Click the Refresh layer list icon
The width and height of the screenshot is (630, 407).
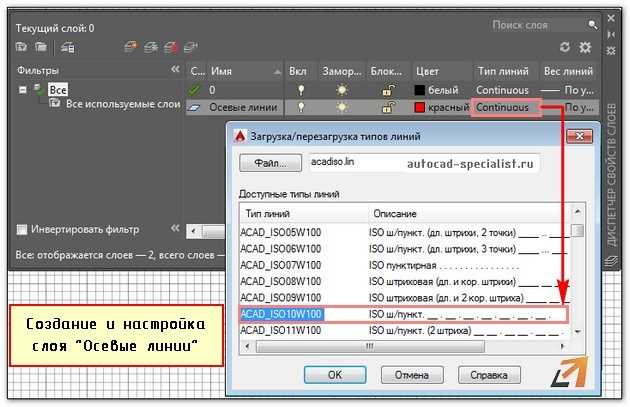point(565,47)
